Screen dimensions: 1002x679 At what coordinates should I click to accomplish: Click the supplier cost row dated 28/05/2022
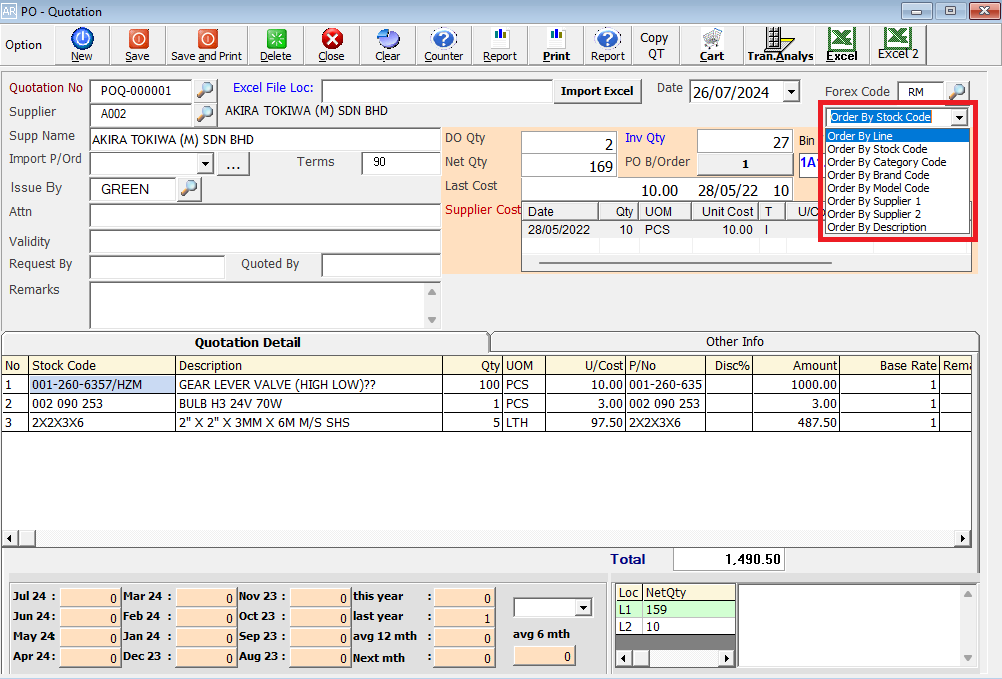[x=671, y=229]
